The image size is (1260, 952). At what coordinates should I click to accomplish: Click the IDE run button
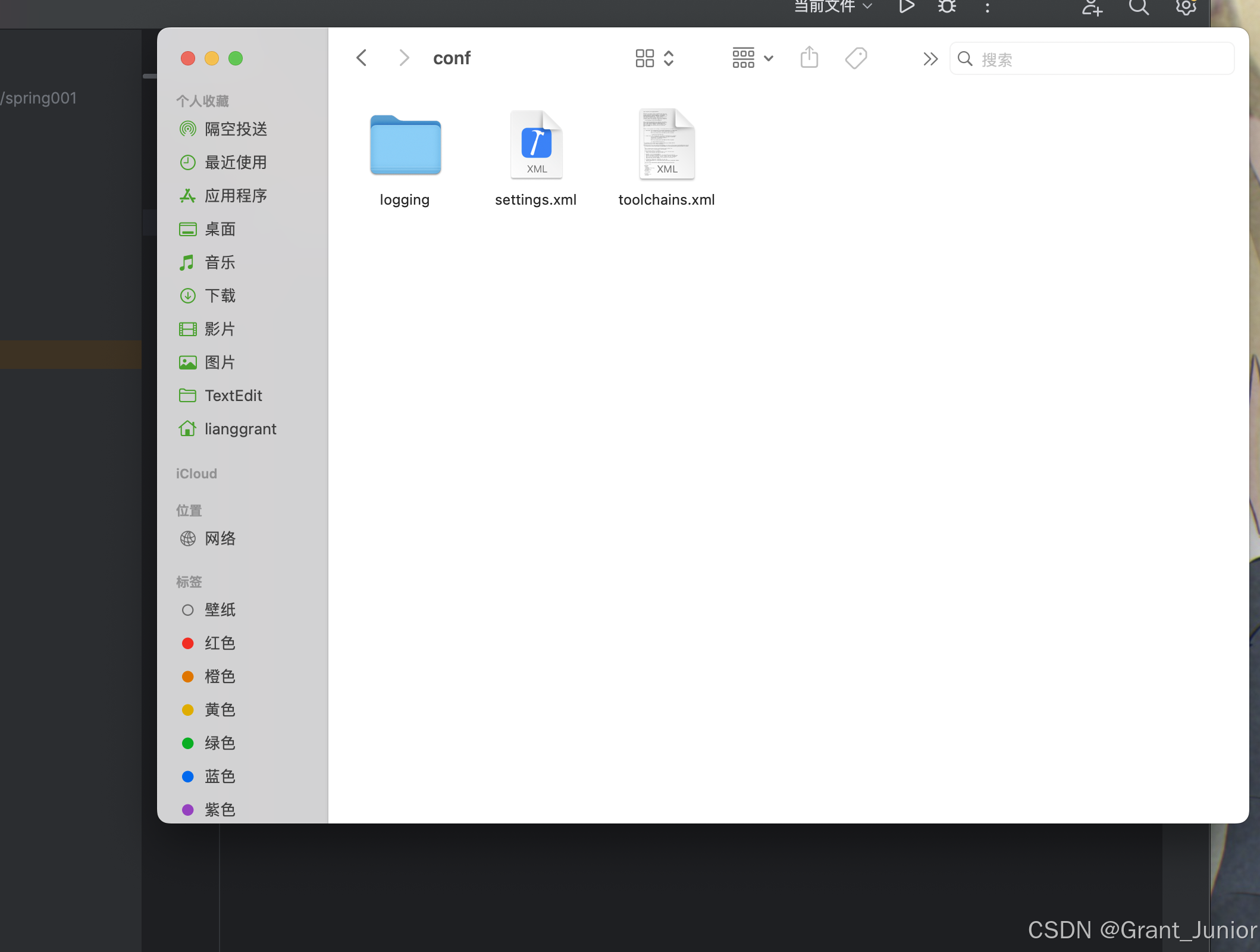pyautogui.click(x=906, y=7)
